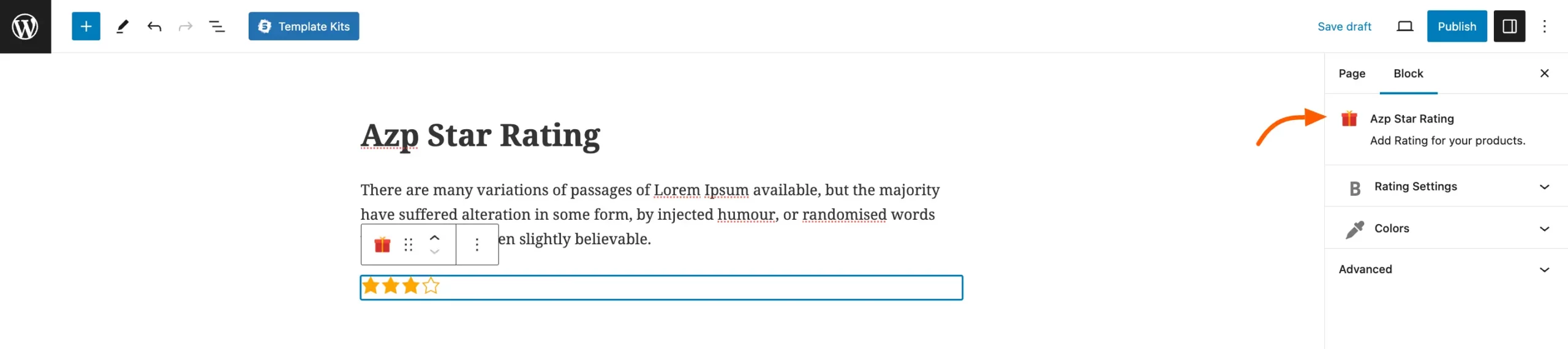
Task: Click the Publish button
Action: (1457, 26)
